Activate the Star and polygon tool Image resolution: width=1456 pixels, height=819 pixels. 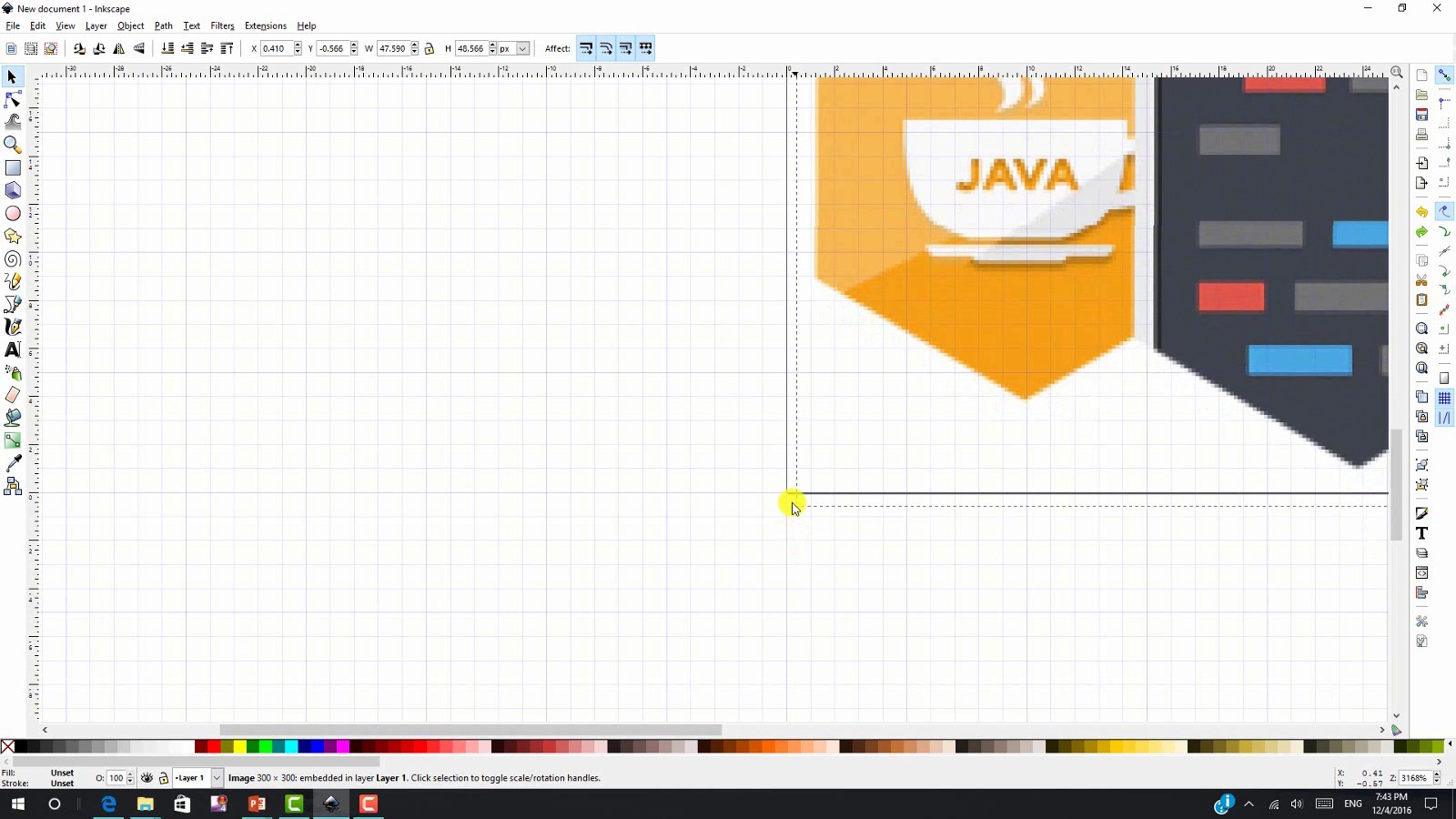pos(13,237)
